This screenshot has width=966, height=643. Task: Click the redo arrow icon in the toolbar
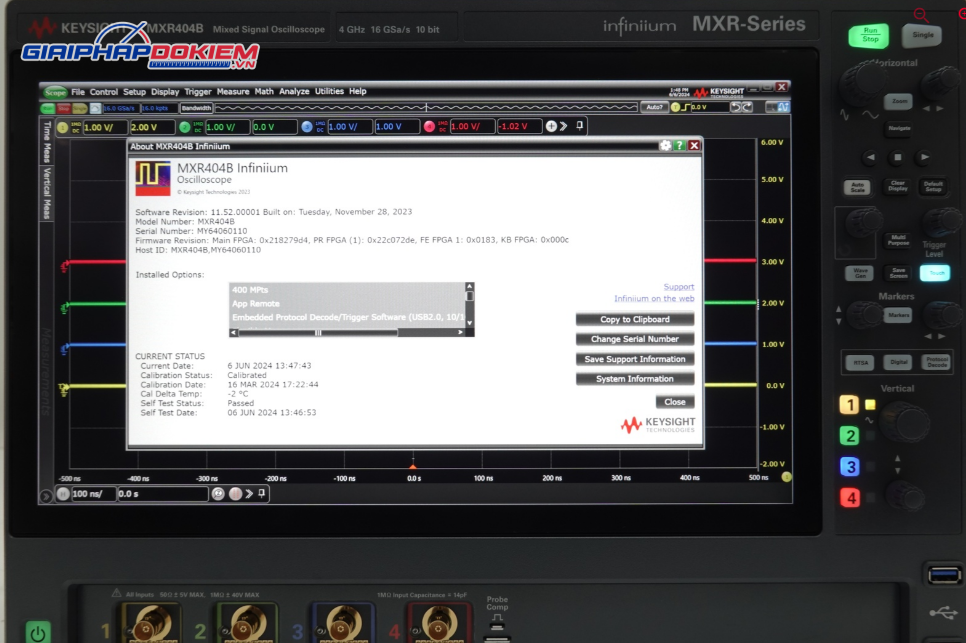point(747,107)
